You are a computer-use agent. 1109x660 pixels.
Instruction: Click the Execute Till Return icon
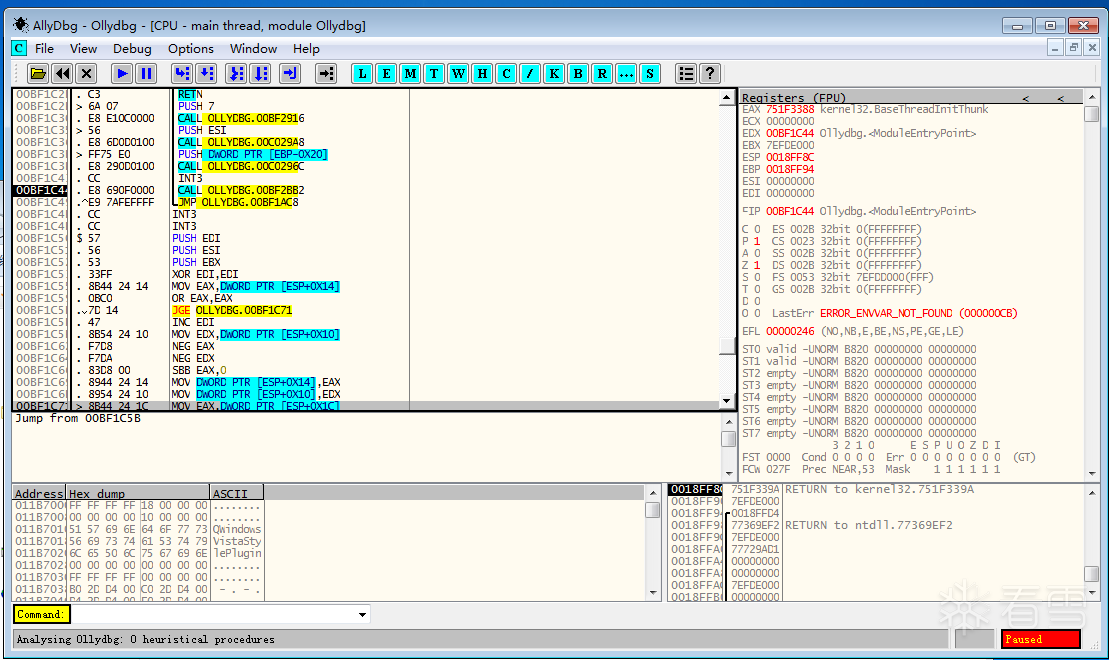(290, 74)
